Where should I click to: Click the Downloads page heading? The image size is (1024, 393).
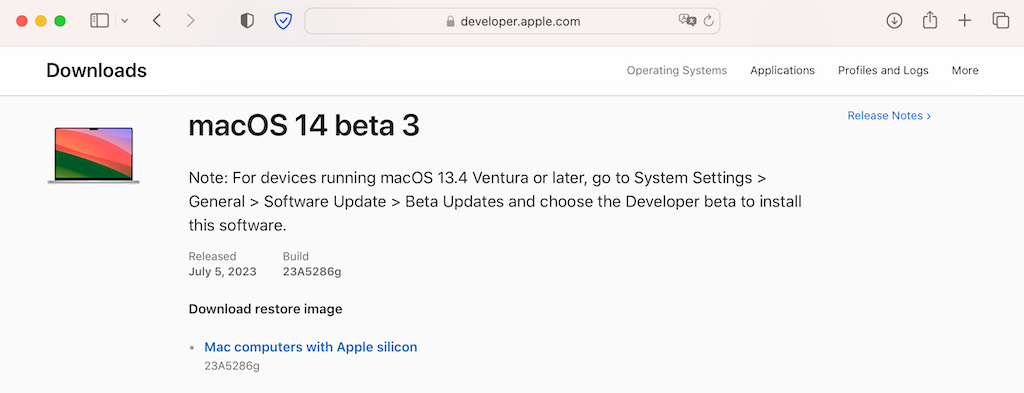tap(97, 71)
